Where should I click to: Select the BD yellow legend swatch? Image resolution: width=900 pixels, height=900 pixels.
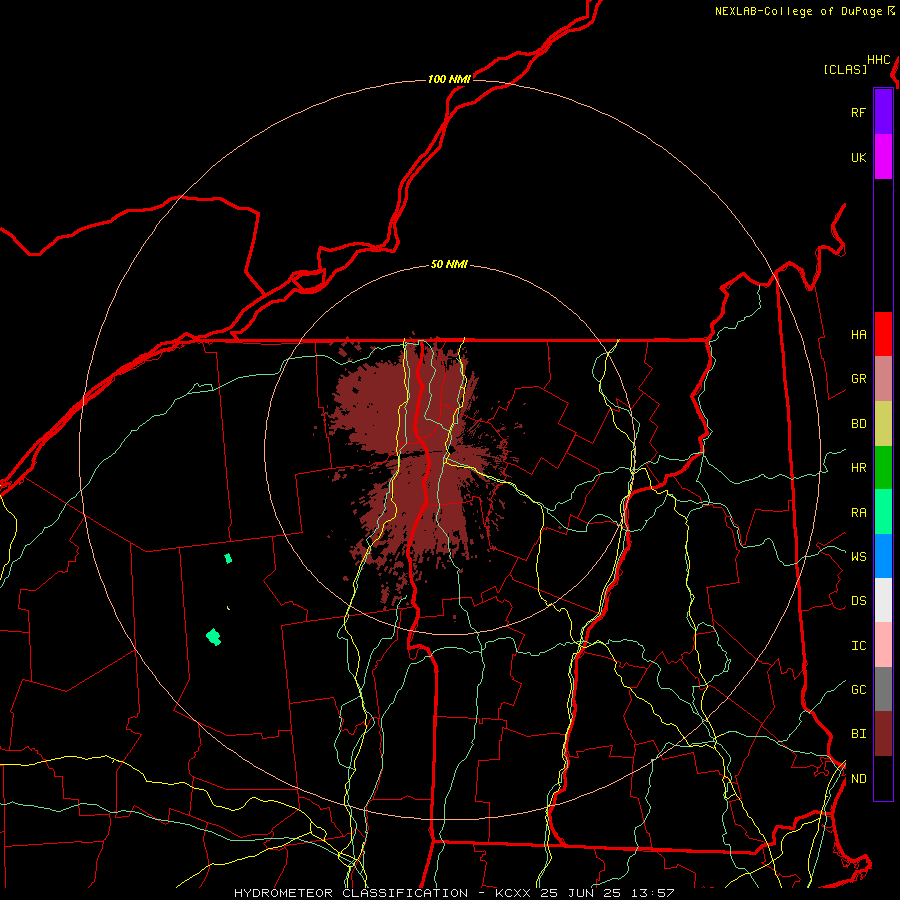click(x=883, y=424)
